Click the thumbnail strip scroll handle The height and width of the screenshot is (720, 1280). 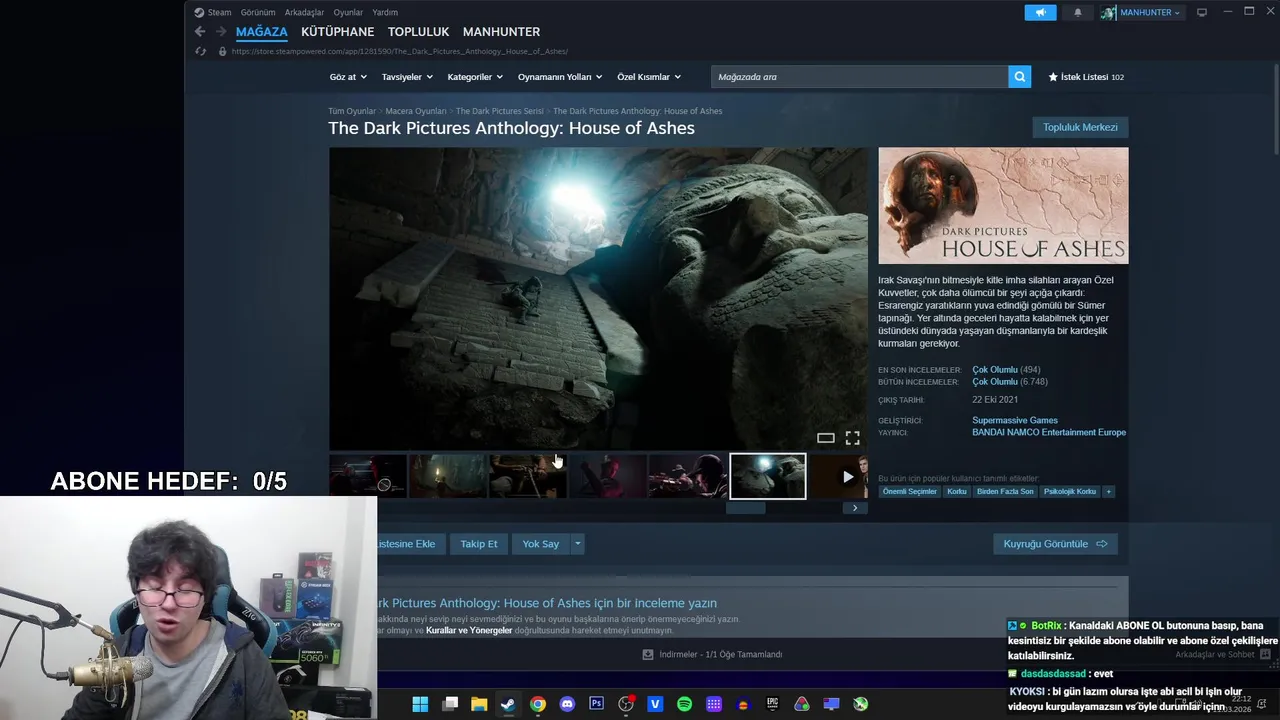[x=745, y=508]
